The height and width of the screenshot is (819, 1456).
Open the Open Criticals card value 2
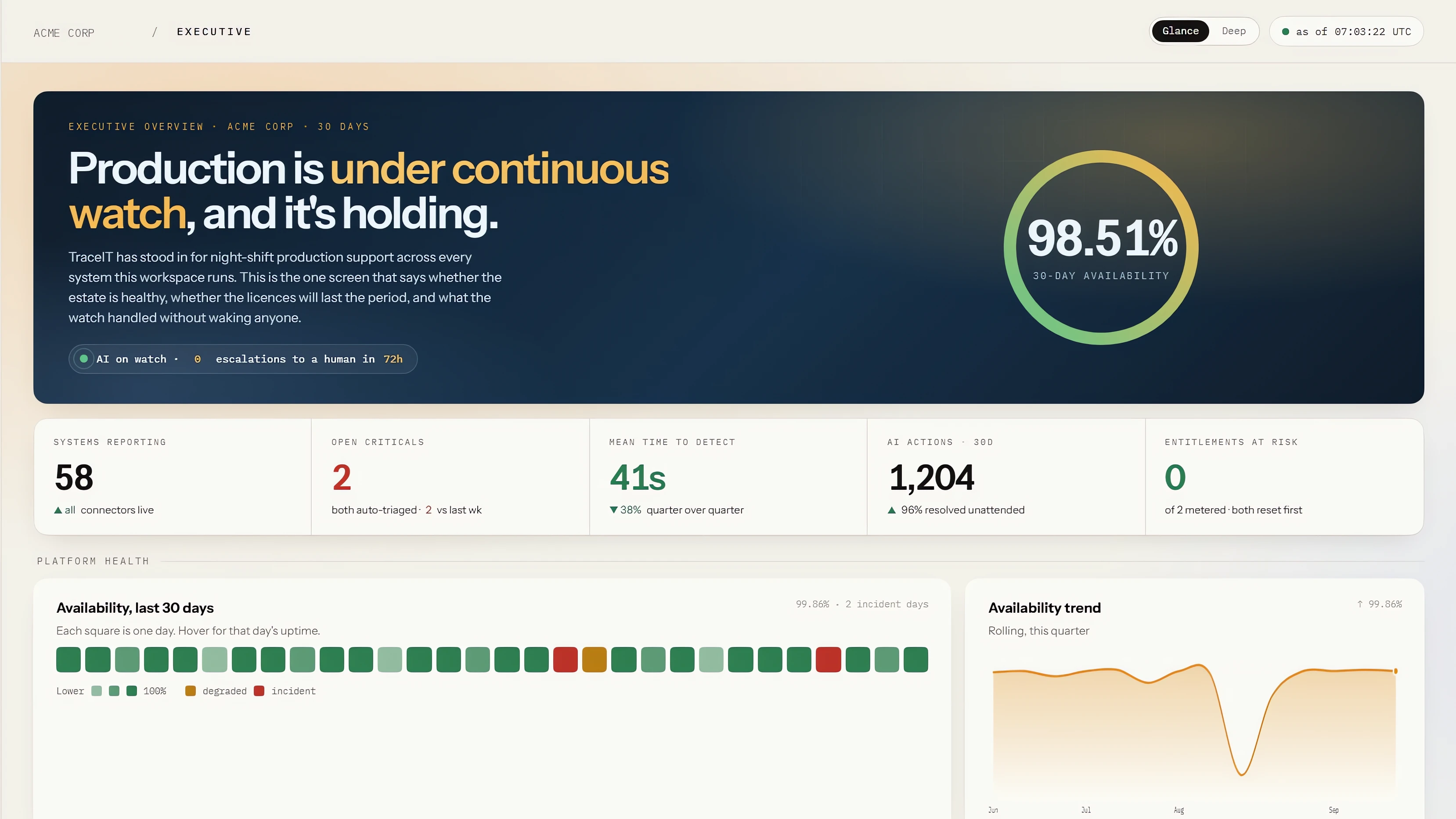point(342,477)
